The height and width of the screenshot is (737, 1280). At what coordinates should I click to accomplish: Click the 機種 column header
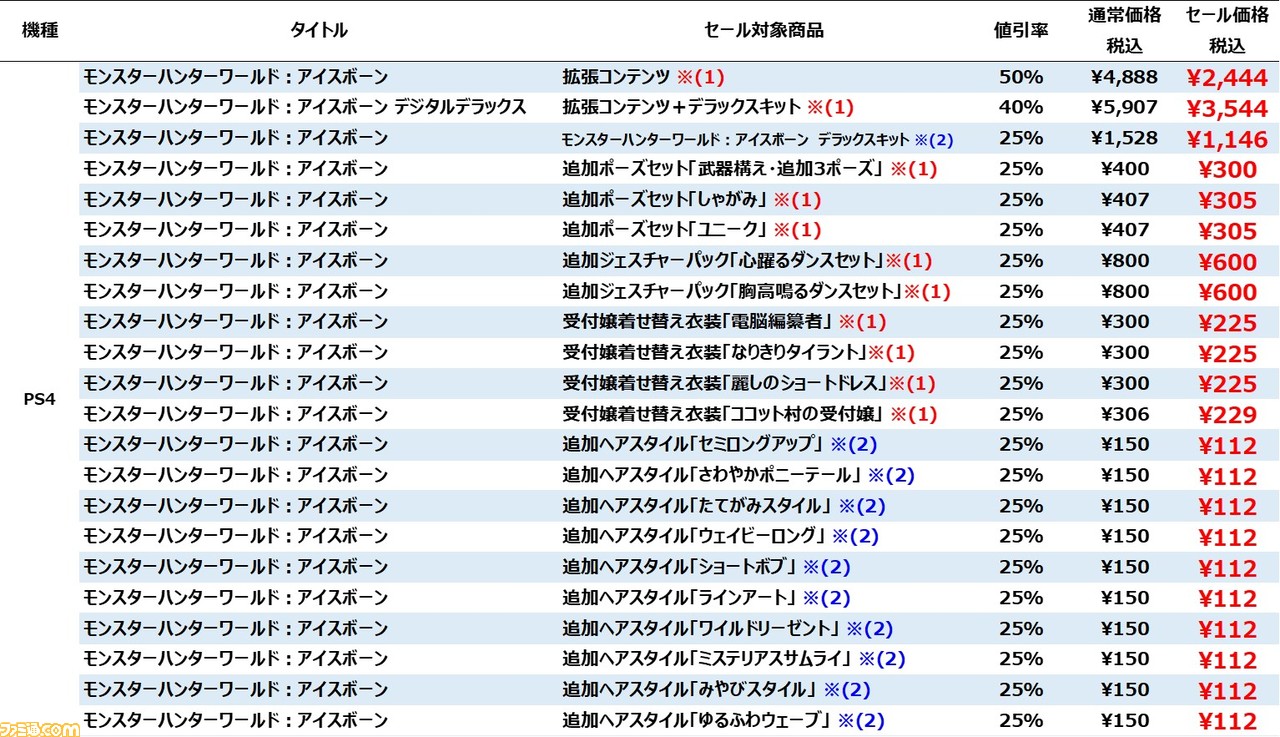[40, 30]
